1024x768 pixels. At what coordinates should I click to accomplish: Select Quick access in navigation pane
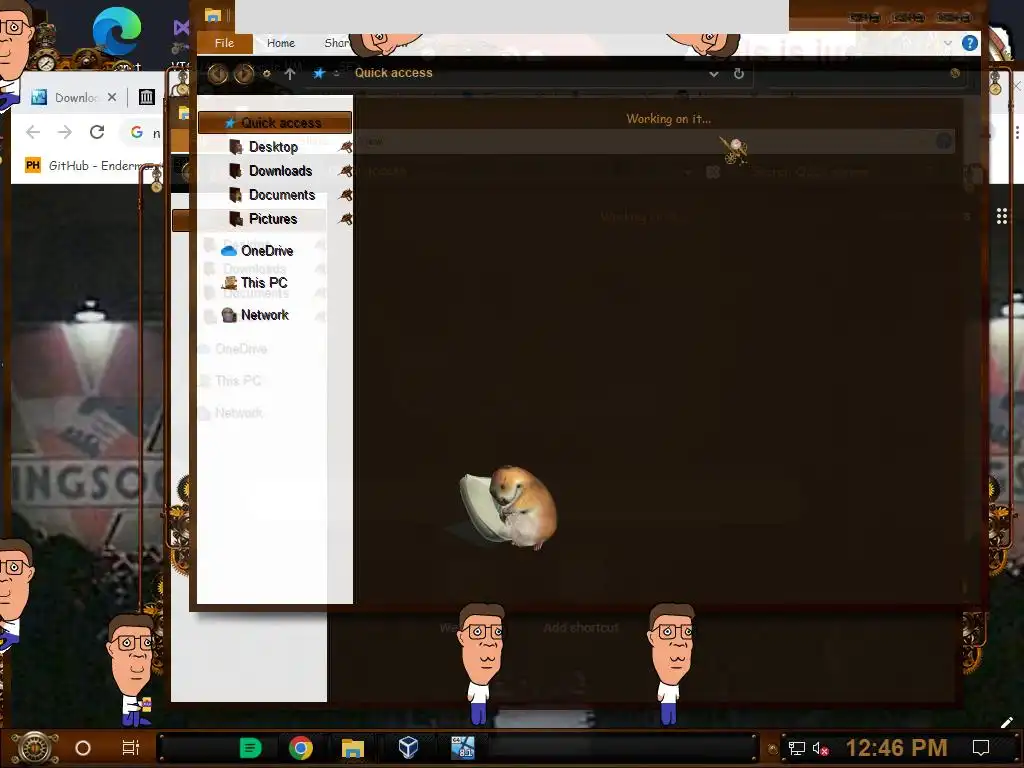(274, 123)
